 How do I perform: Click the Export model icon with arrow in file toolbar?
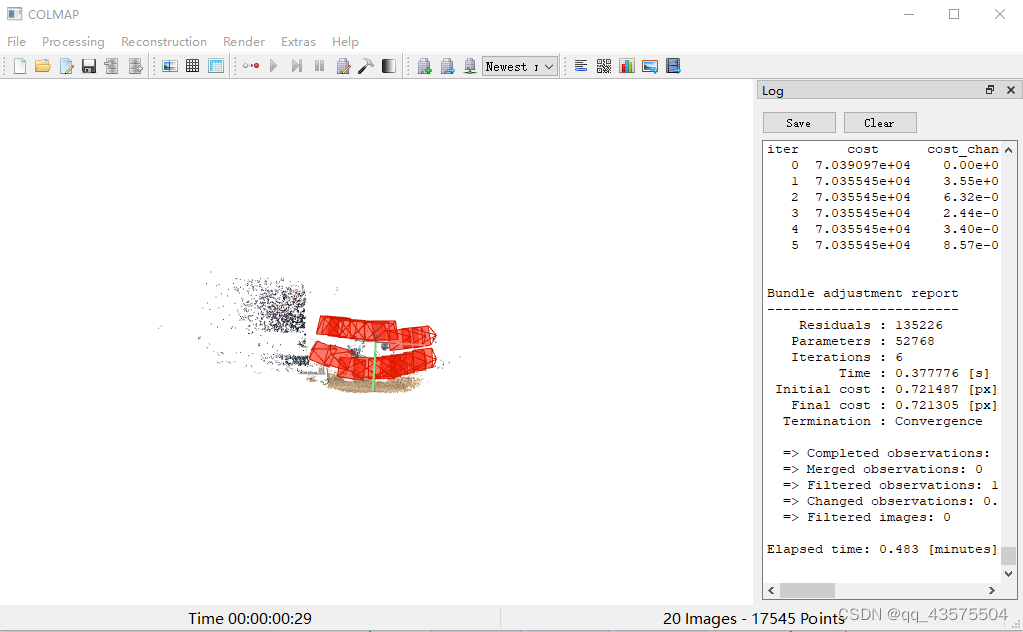pos(135,66)
